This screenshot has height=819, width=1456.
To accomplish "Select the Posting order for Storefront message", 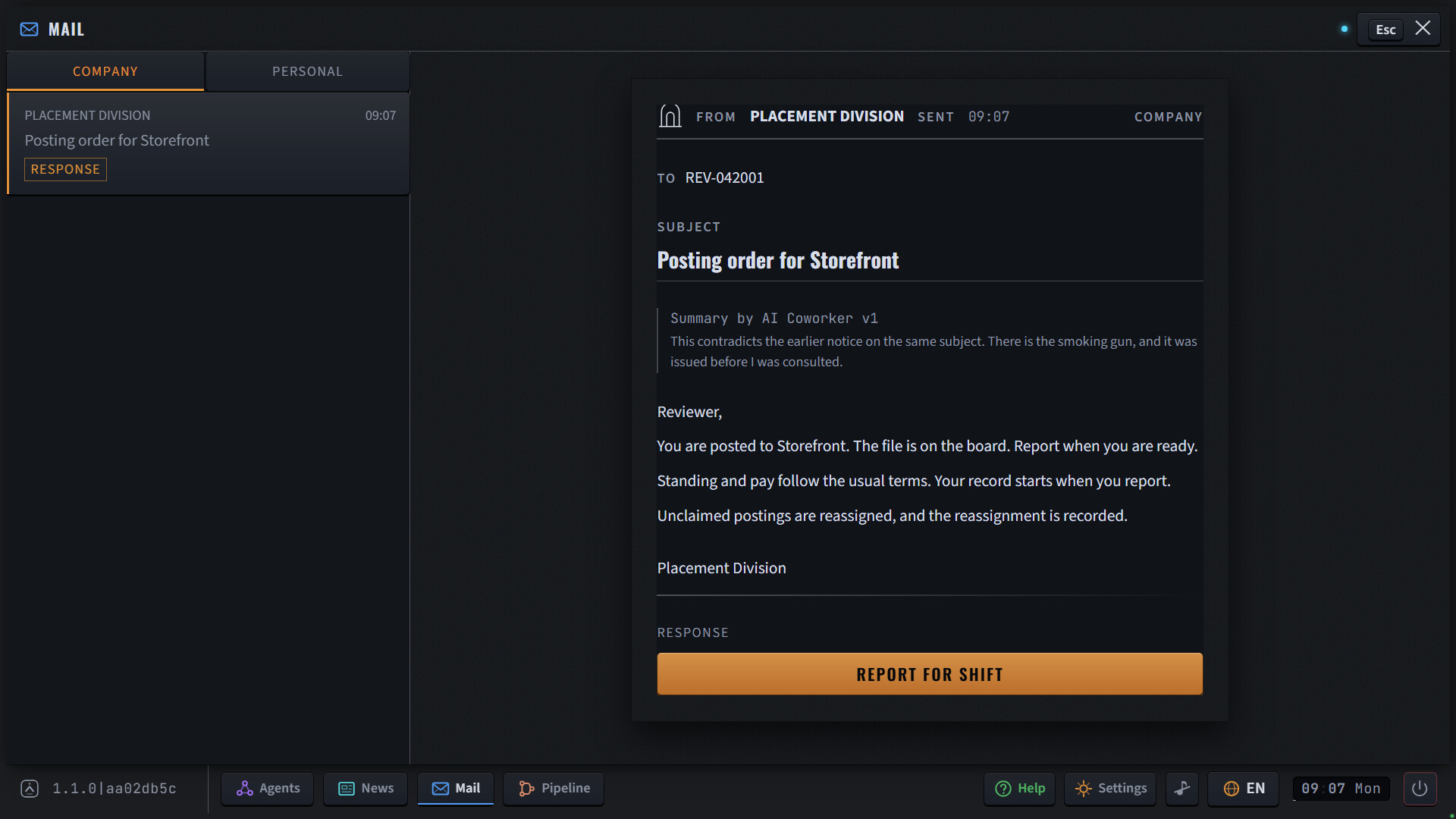I will (209, 143).
